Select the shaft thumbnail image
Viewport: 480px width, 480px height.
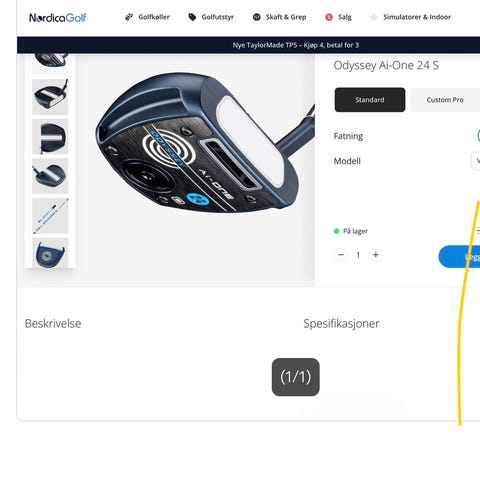click(x=50, y=216)
